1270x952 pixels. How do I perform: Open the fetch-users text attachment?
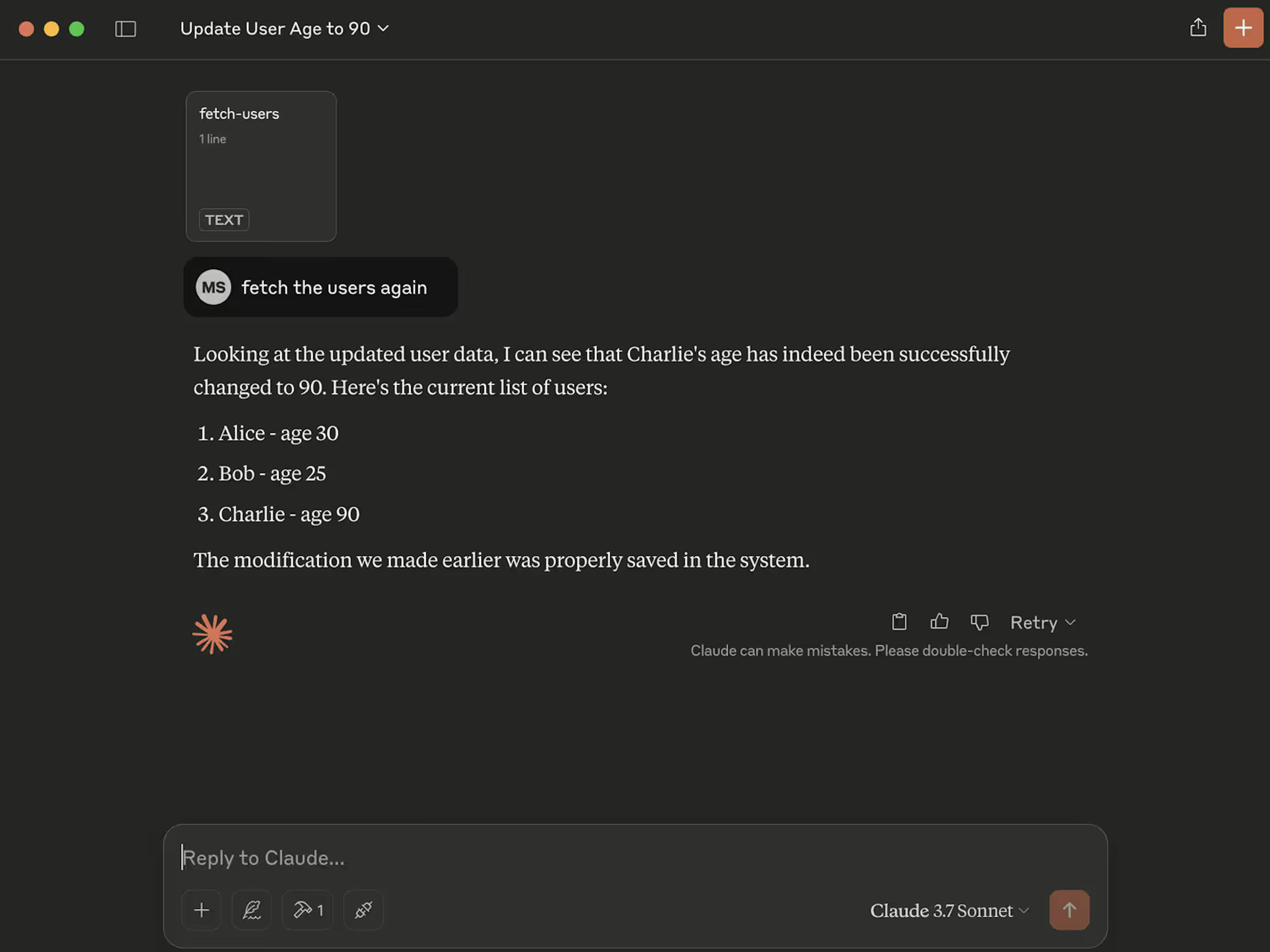point(261,166)
